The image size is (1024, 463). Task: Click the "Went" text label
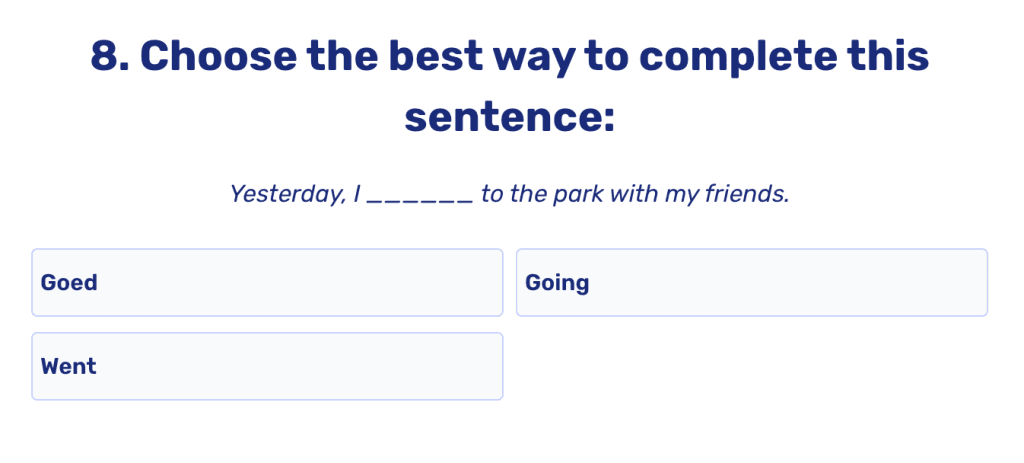click(69, 367)
